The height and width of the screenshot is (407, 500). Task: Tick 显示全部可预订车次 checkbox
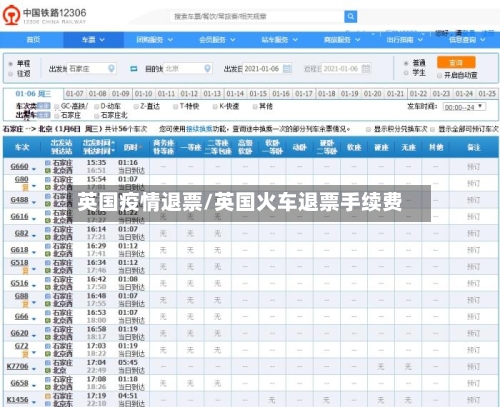tap(432, 129)
